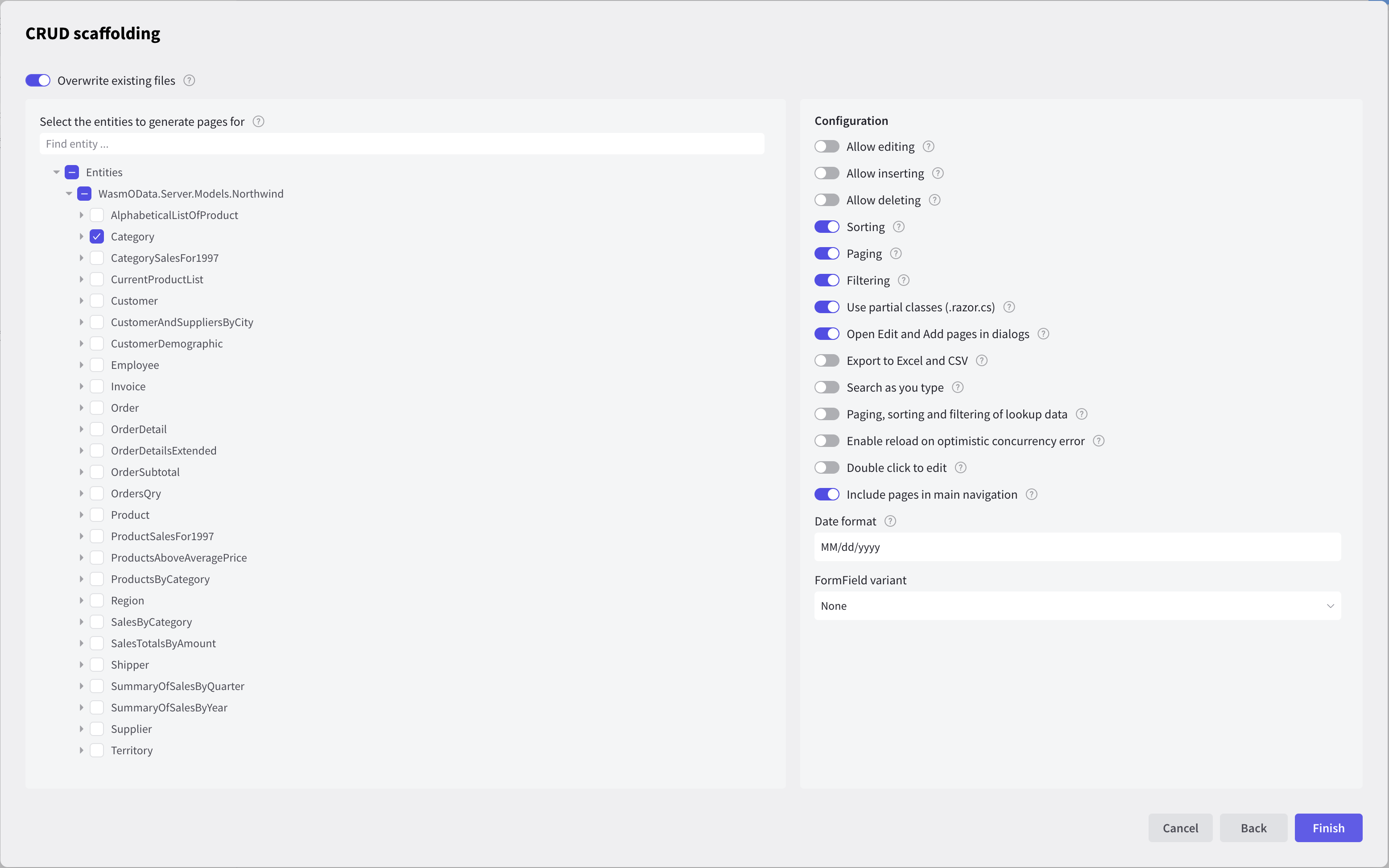Screen dimensions: 1389x868
Task: Show help for Double click to edit
Action: [960, 468]
